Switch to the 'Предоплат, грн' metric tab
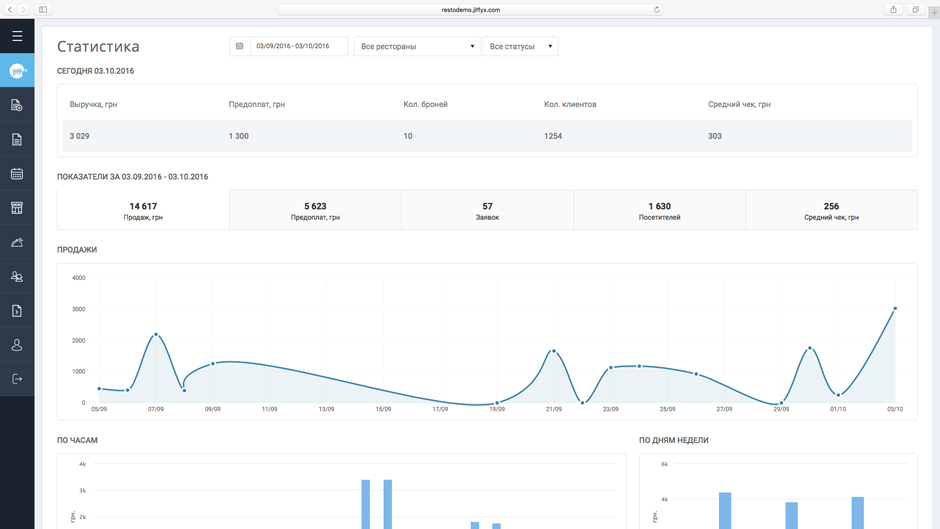 pyautogui.click(x=315, y=210)
